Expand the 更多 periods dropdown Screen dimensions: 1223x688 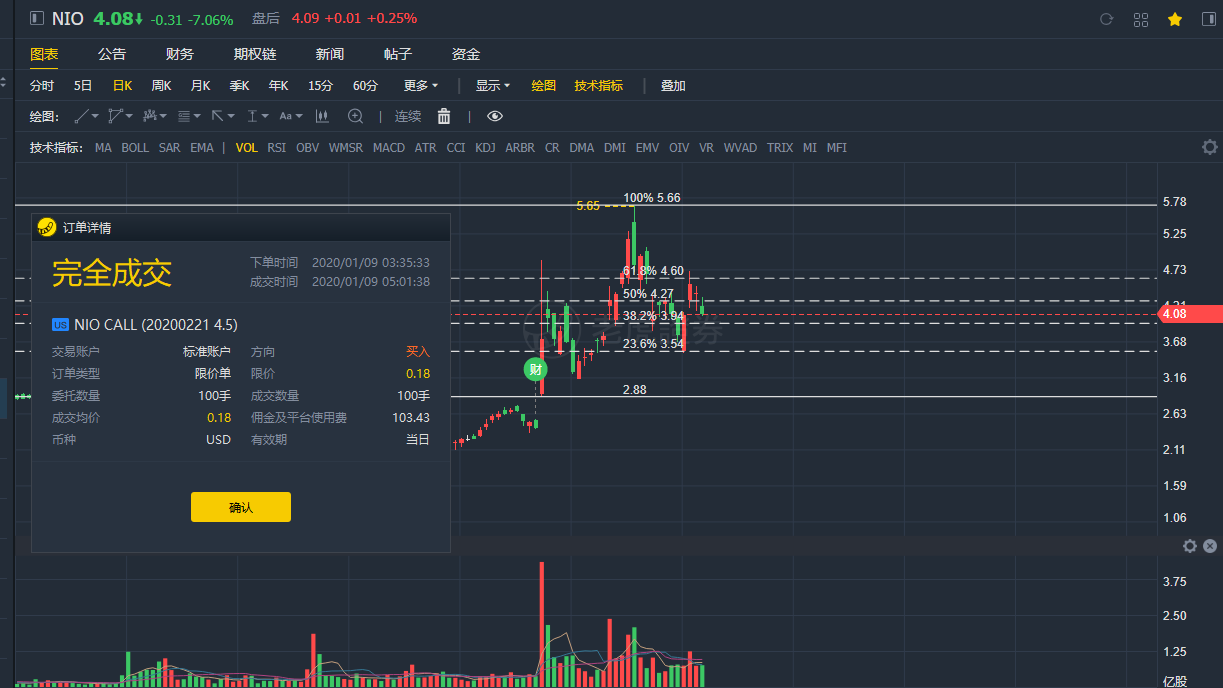click(421, 86)
